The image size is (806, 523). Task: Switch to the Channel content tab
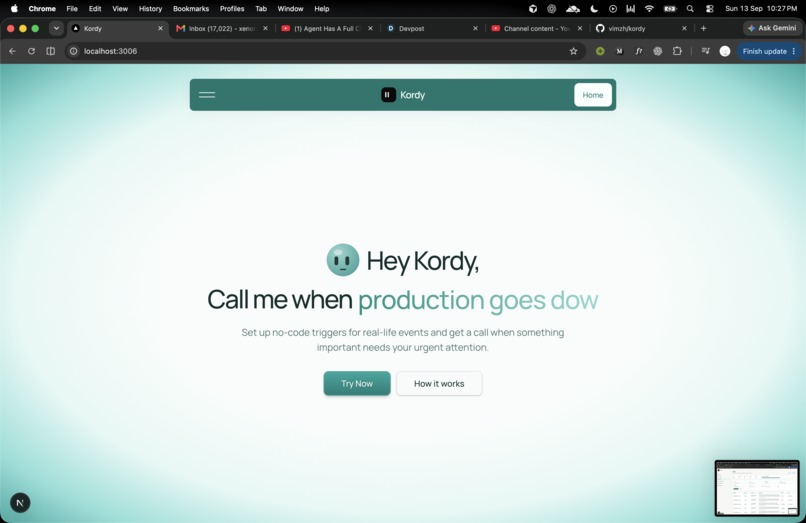point(537,28)
